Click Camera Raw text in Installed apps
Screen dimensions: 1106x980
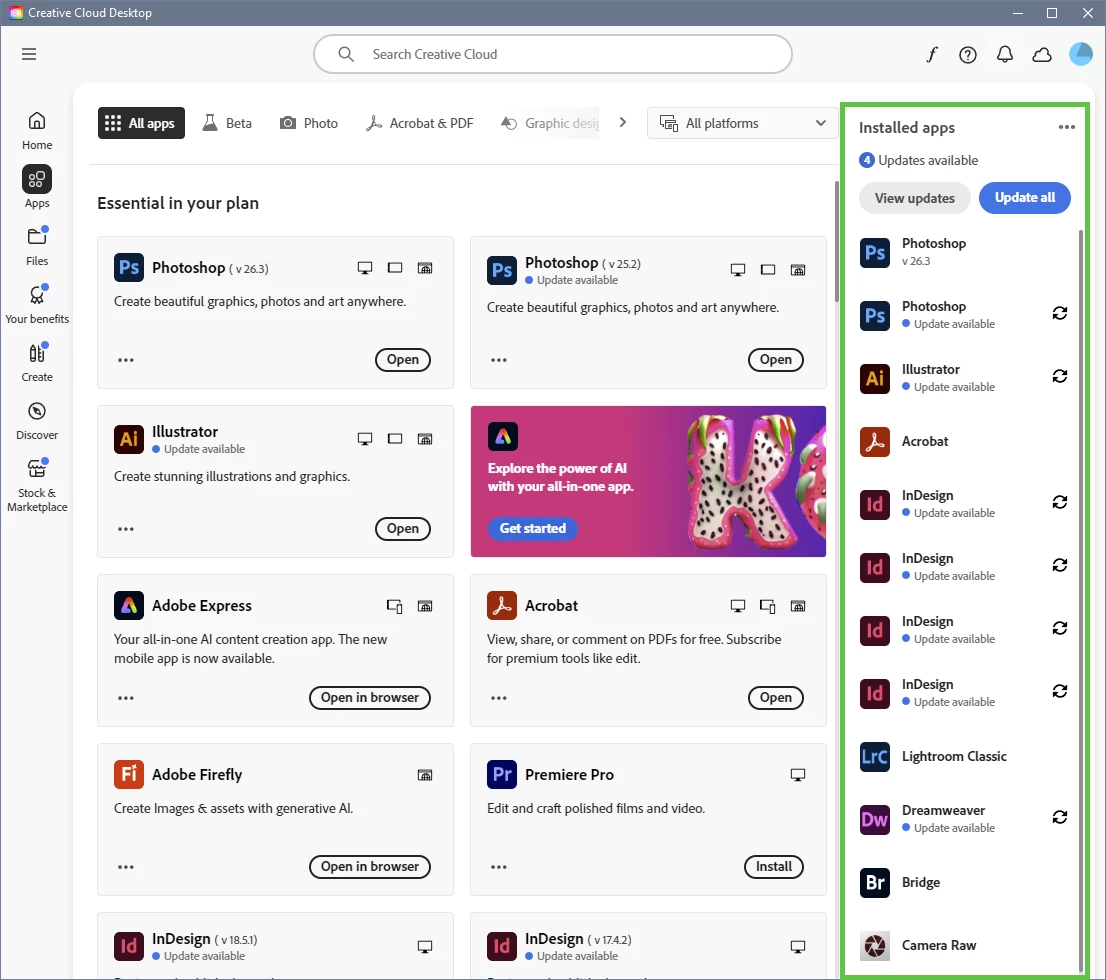pyautogui.click(x=939, y=946)
